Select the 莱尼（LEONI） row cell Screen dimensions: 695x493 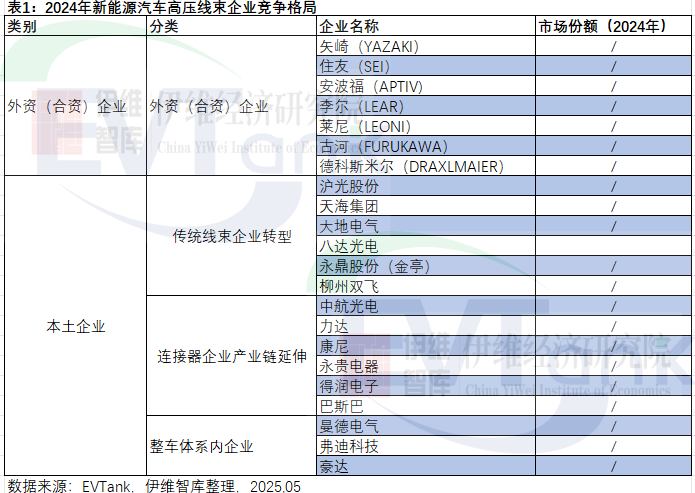coord(364,126)
